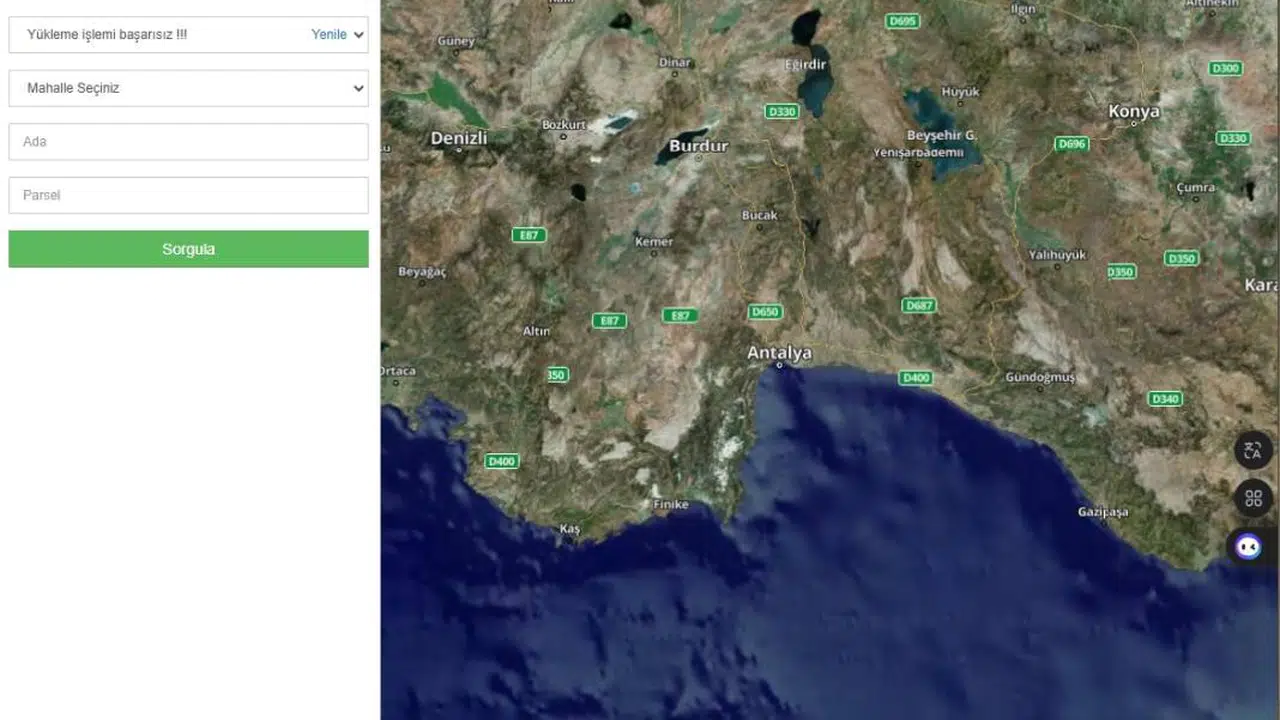Click the 'Yenile' refresh link
This screenshot has width=1280, height=720.
pyautogui.click(x=328, y=35)
